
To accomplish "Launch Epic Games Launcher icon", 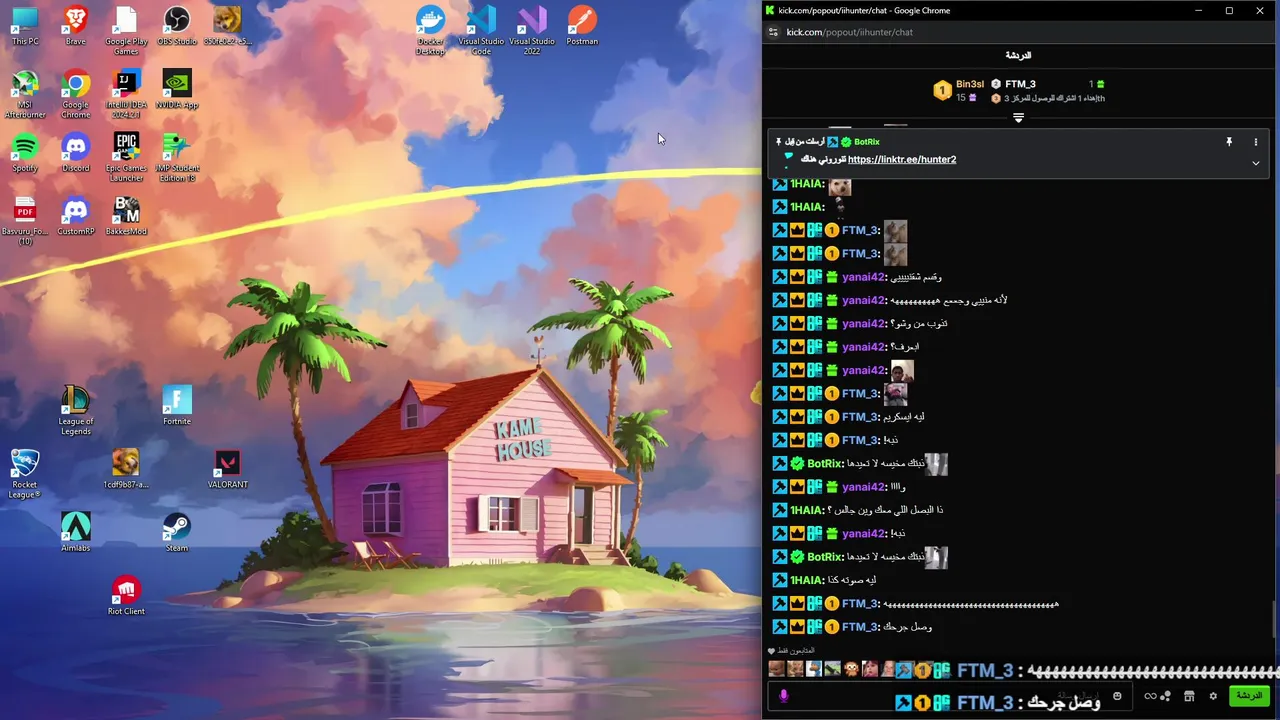I will [x=126, y=158].
